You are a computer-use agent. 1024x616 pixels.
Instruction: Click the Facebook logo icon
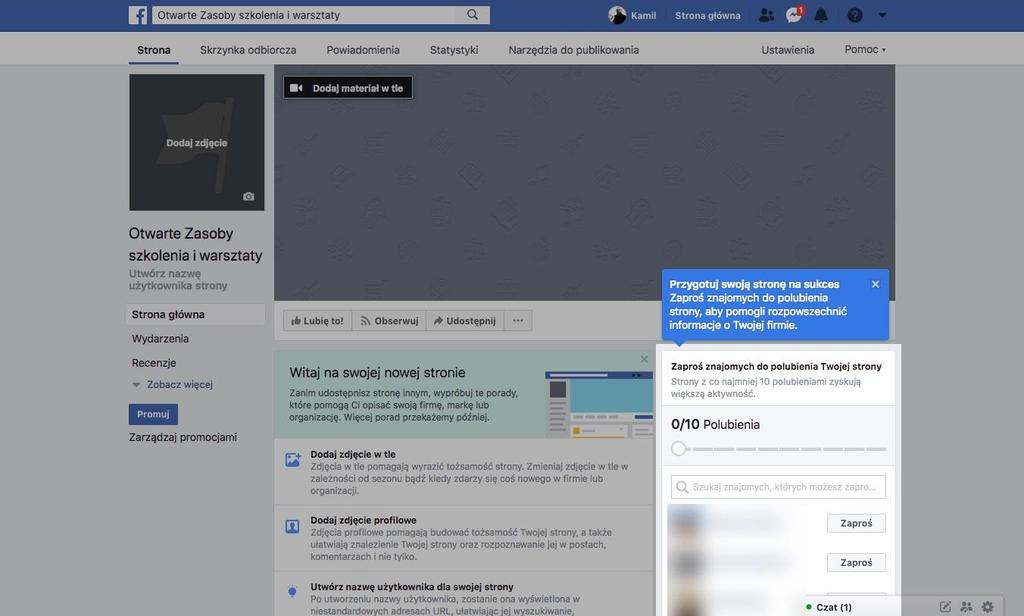[138, 15]
